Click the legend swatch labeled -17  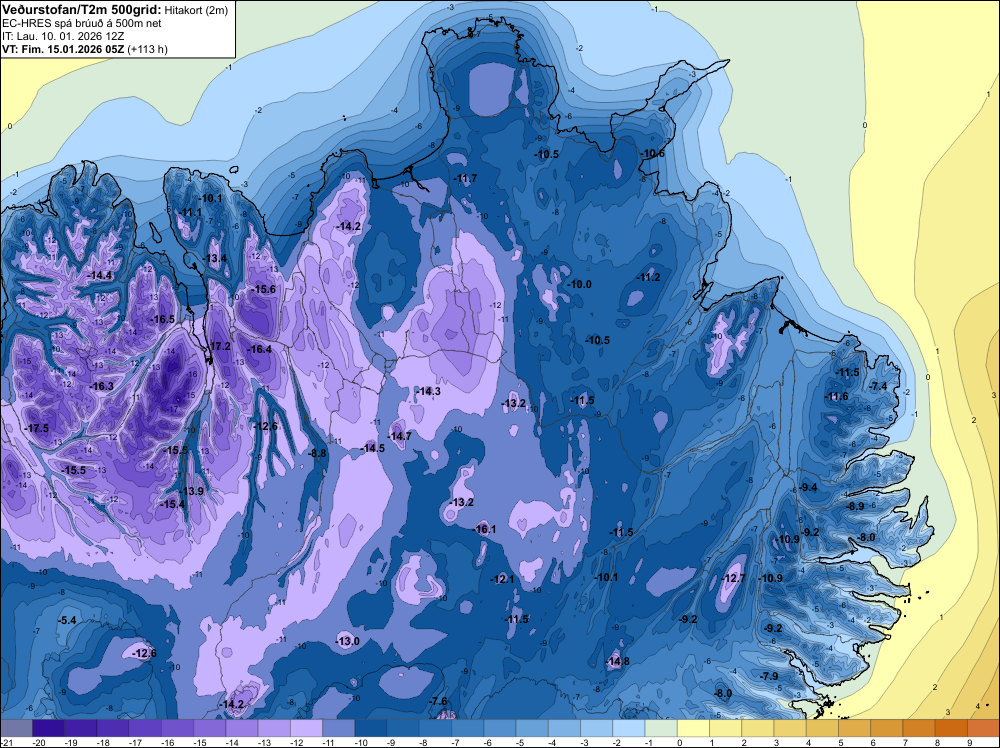coord(145,728)
